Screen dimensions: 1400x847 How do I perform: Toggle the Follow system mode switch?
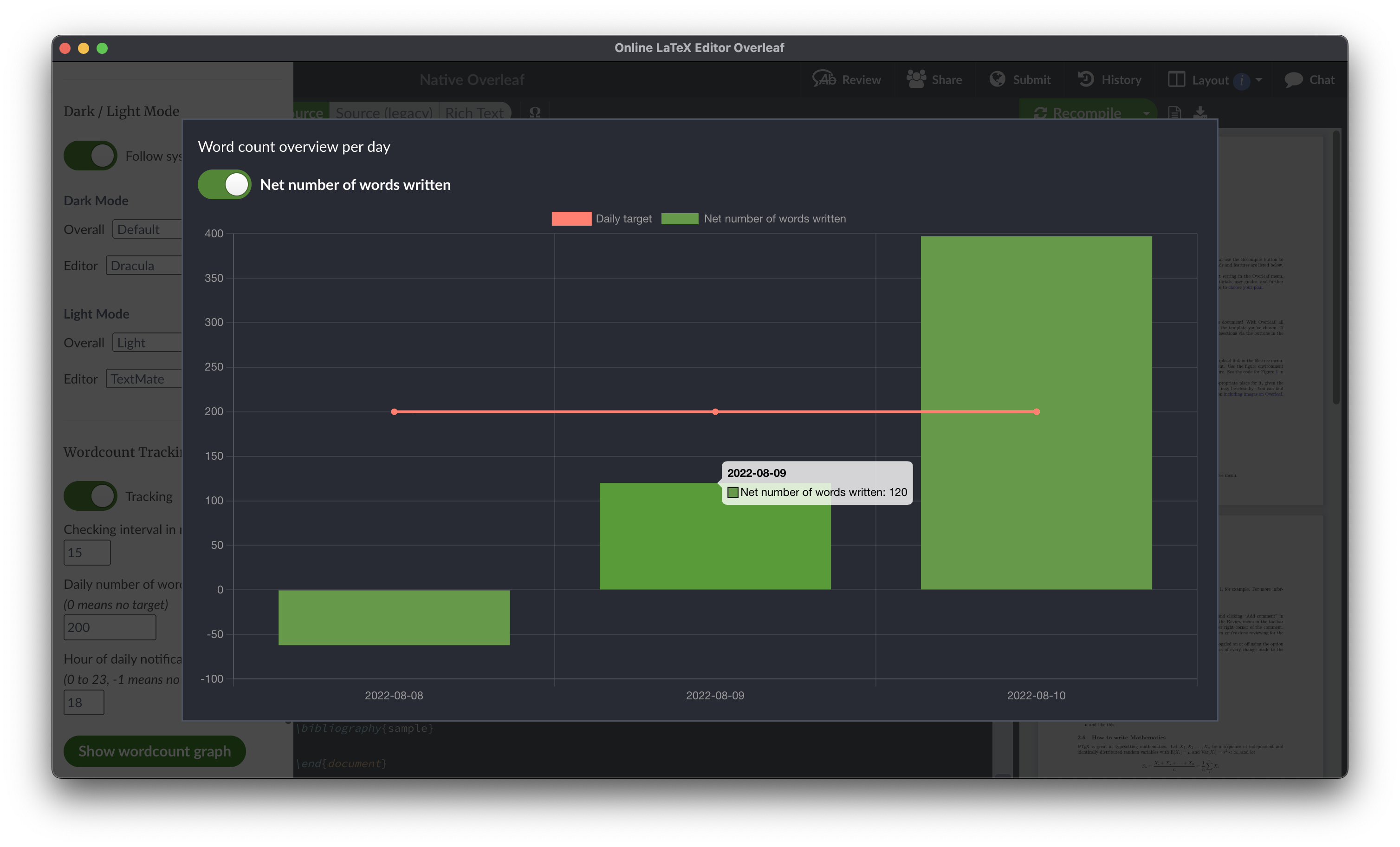91,156
